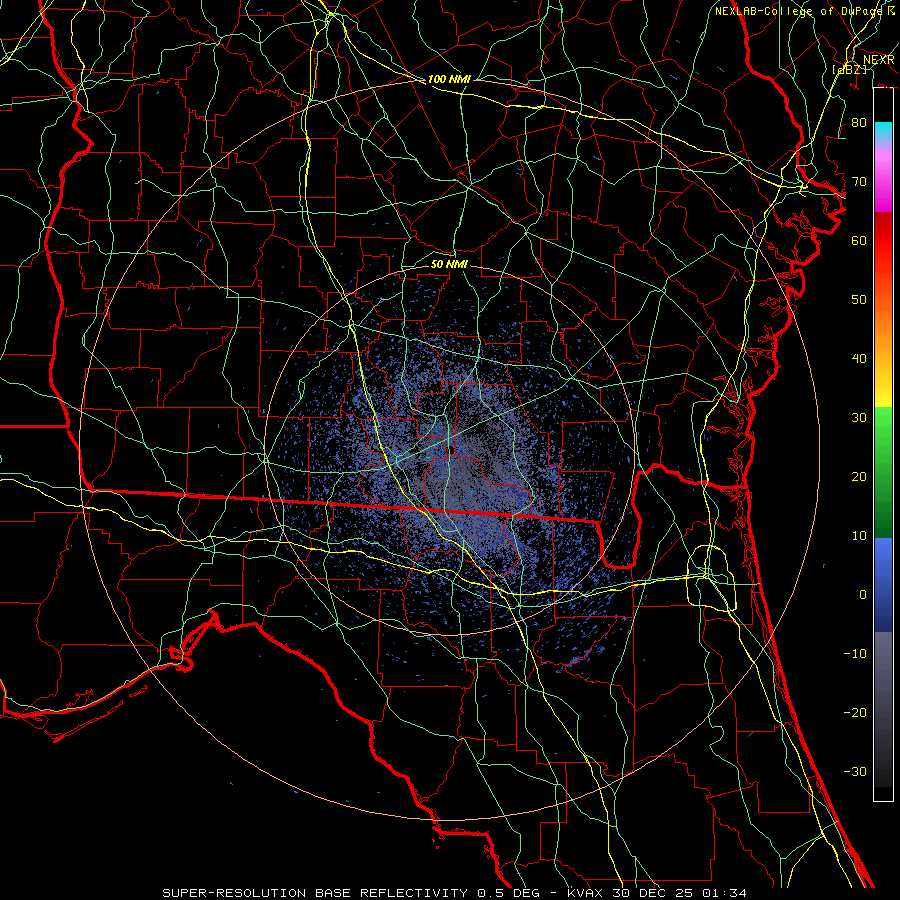Click the green band of the reflectivity color bar
The width and height of the screenshot is (900, 900).
(883, 472)
